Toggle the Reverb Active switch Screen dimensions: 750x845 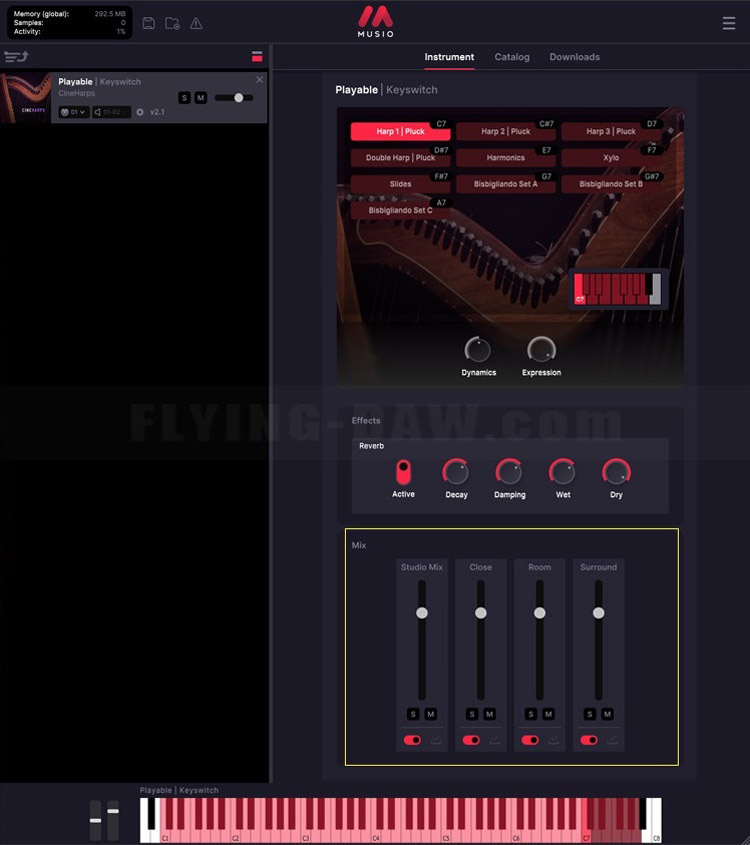click(x=403, y=472)
